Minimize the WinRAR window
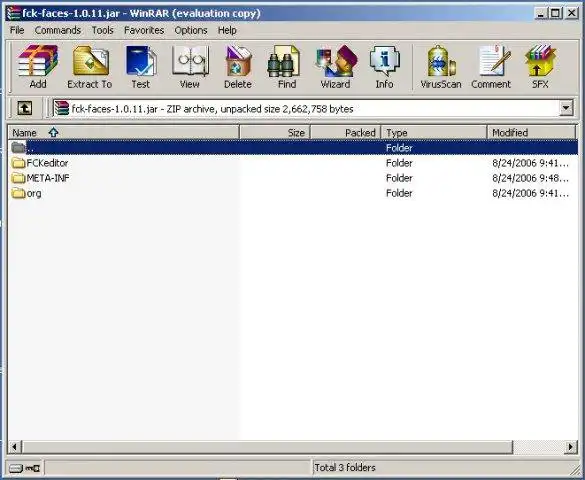The width and height of the screenshot is (585, 480). 541,13
